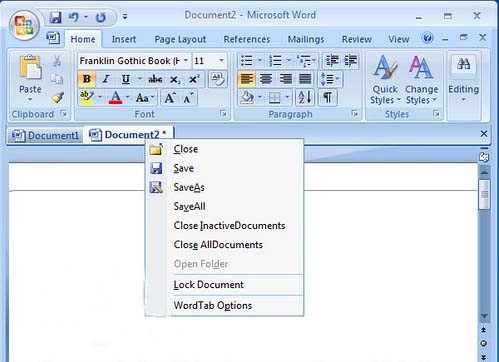Switch to the Insert ribbon tab
499x362 pixels.
124,39
